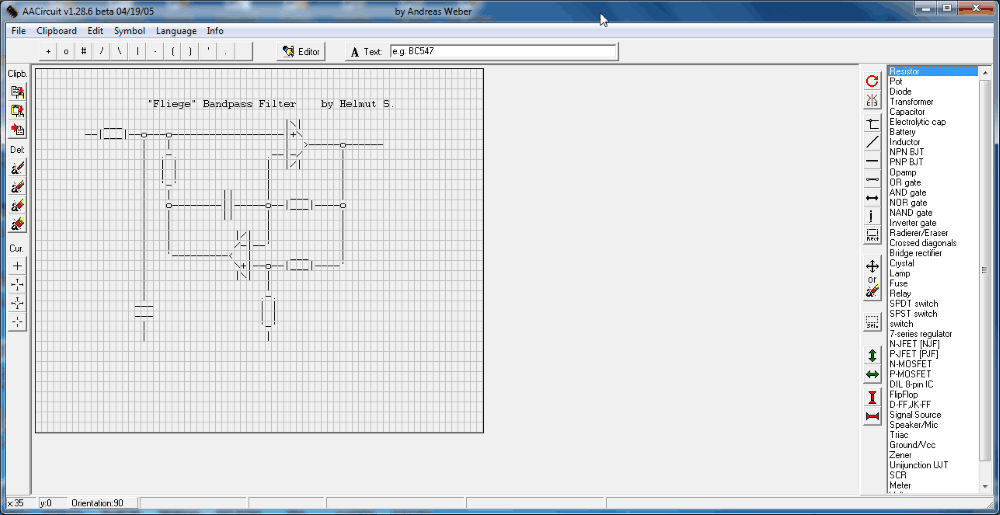The width and height of the screenshot is (1000, 515).
Task: Open the Edit menu
Action: pyautogui.click(x=95, y=31)
